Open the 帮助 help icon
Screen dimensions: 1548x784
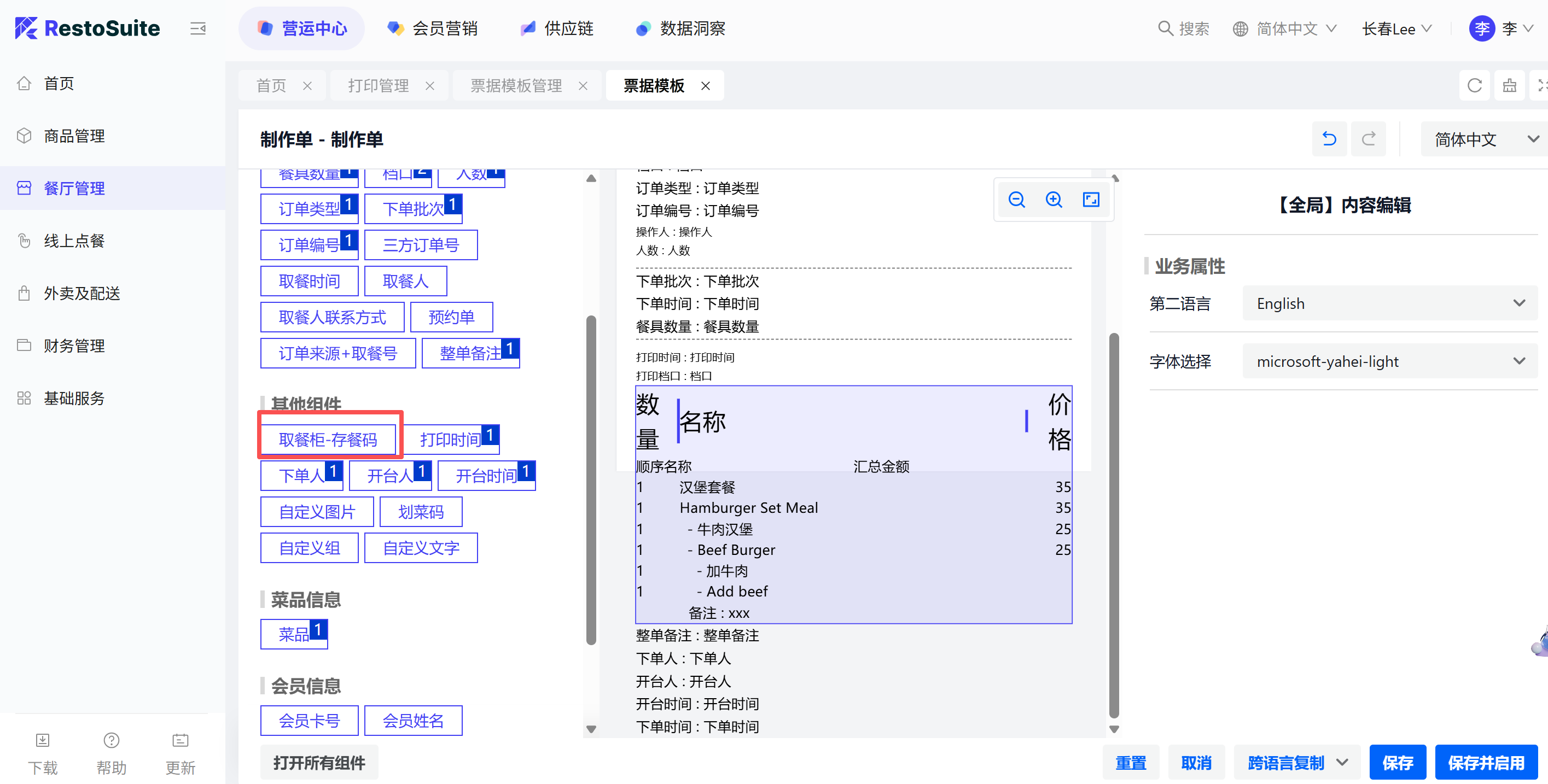tap(111, 740)
